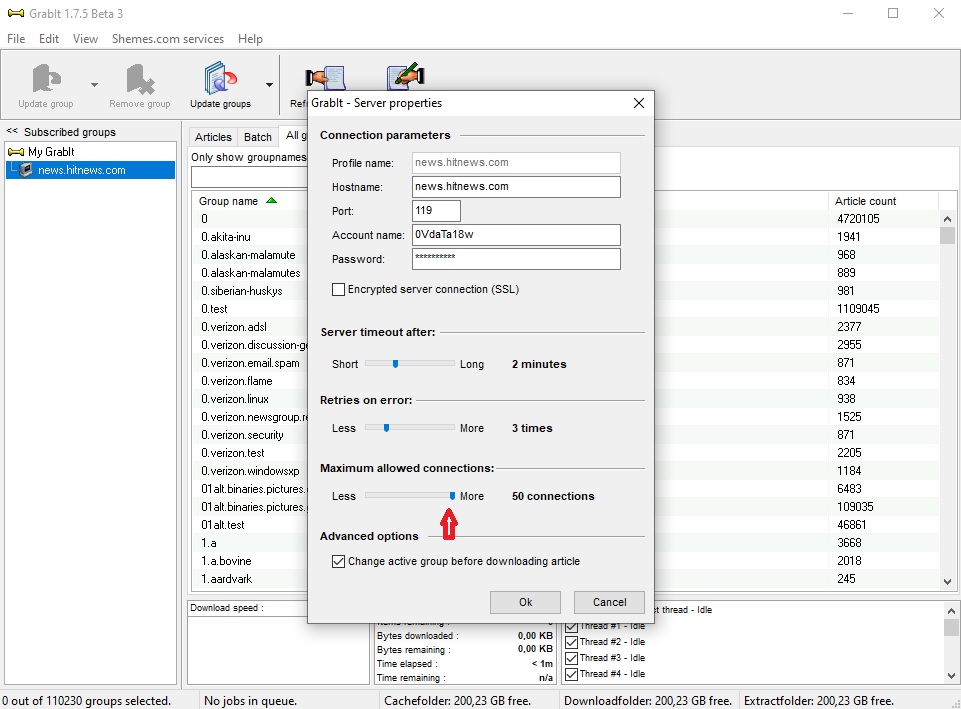
Task: Select group 1.aardvark
Action: pyautogui.click(x=226, y=579)
